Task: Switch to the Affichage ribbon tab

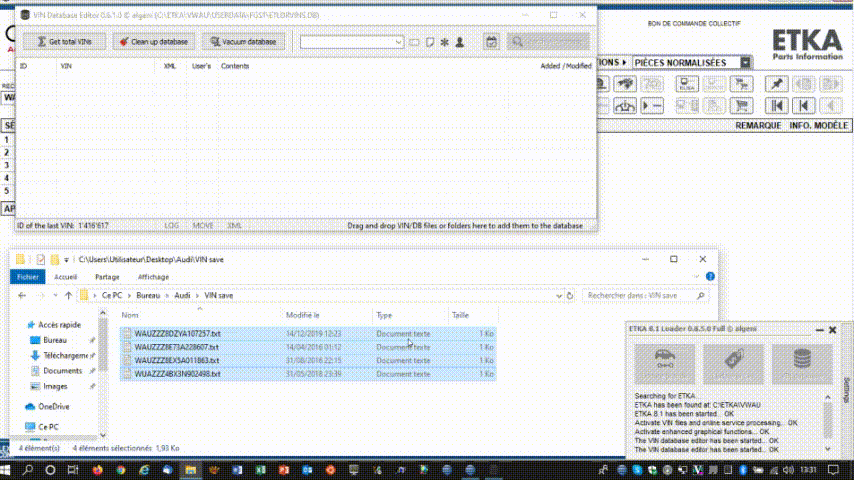Action: pyautogui.click(x=153, y=277)
